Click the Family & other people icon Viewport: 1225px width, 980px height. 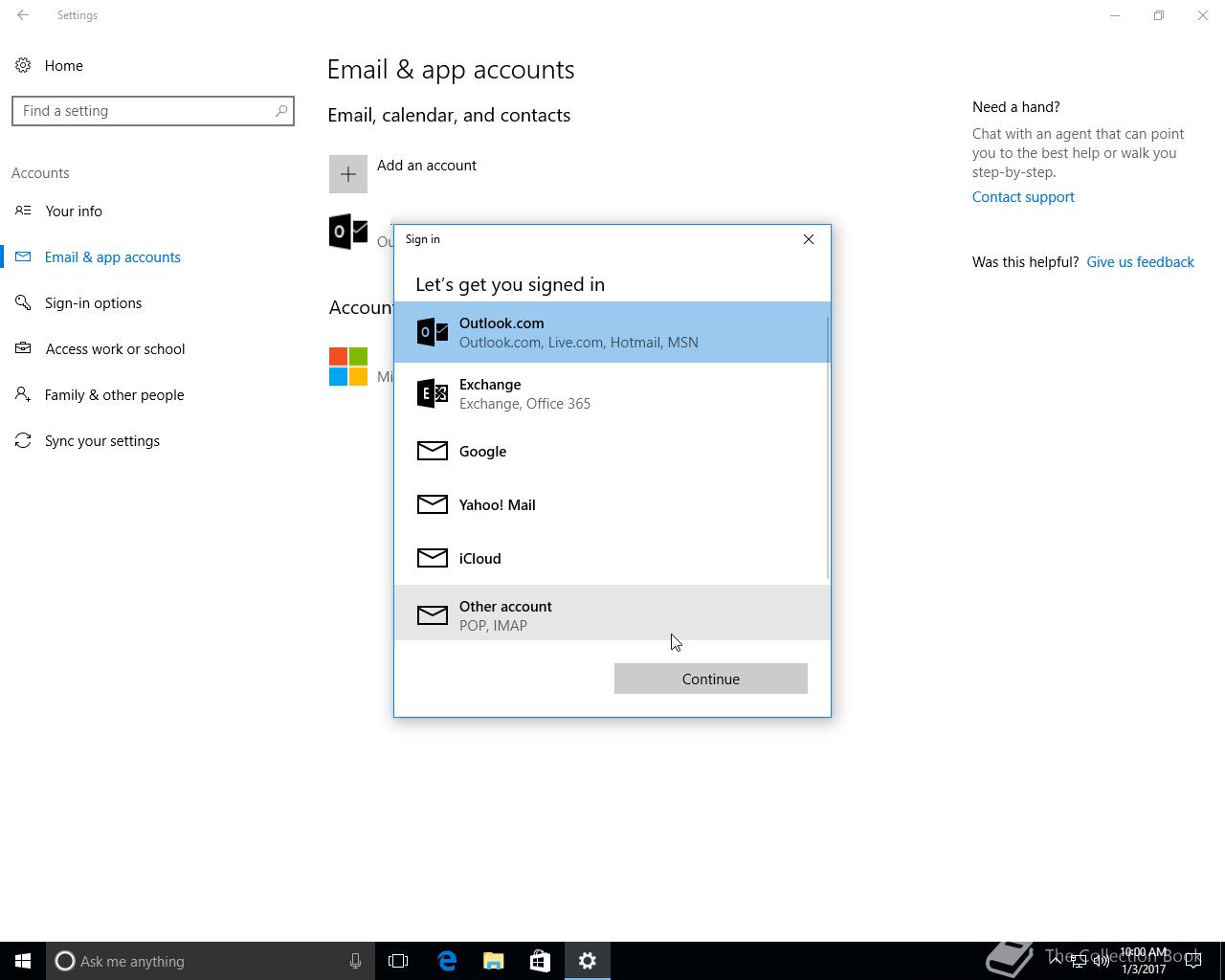(x=23, y=394)
